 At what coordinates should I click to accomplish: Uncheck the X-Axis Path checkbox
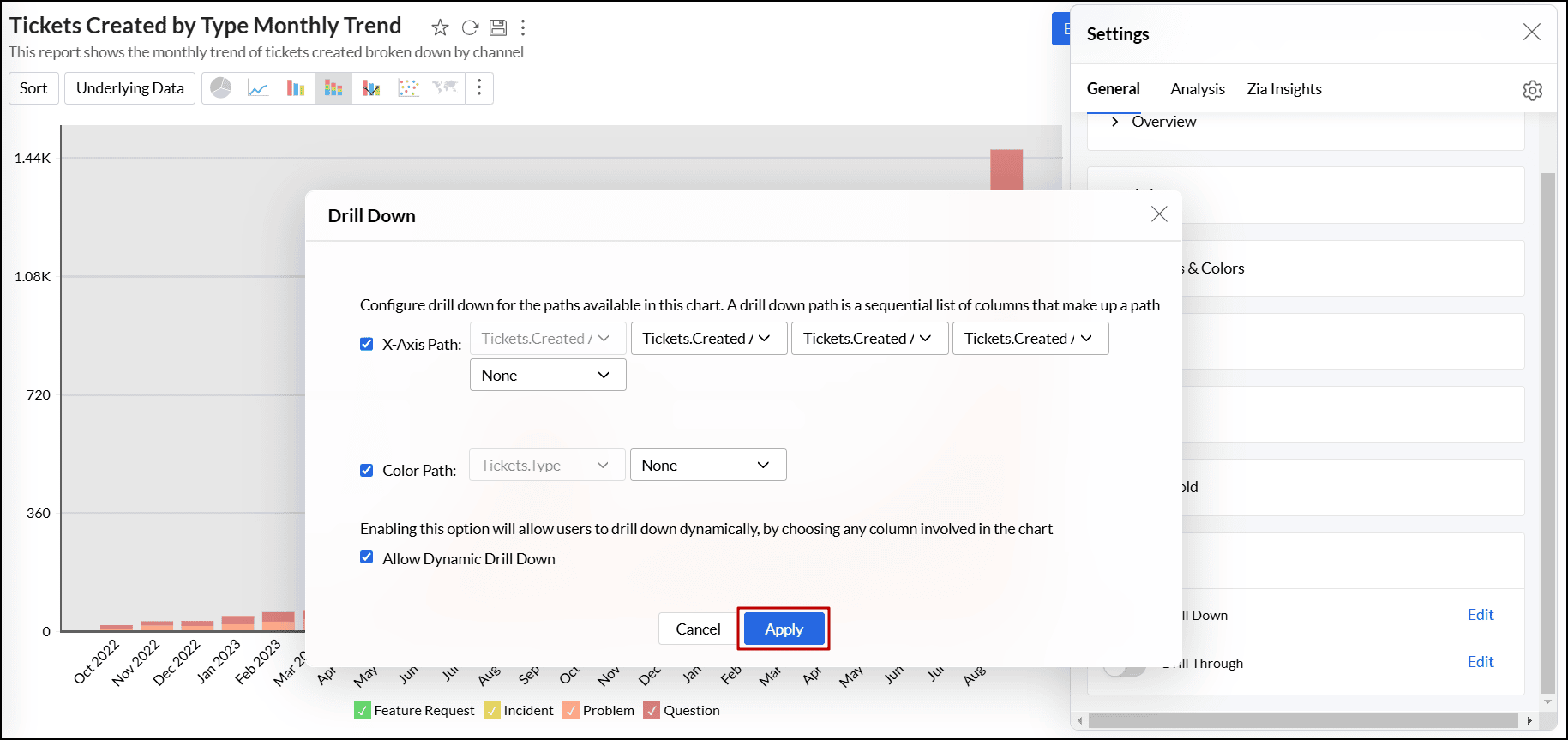click(x=367, y=344)
